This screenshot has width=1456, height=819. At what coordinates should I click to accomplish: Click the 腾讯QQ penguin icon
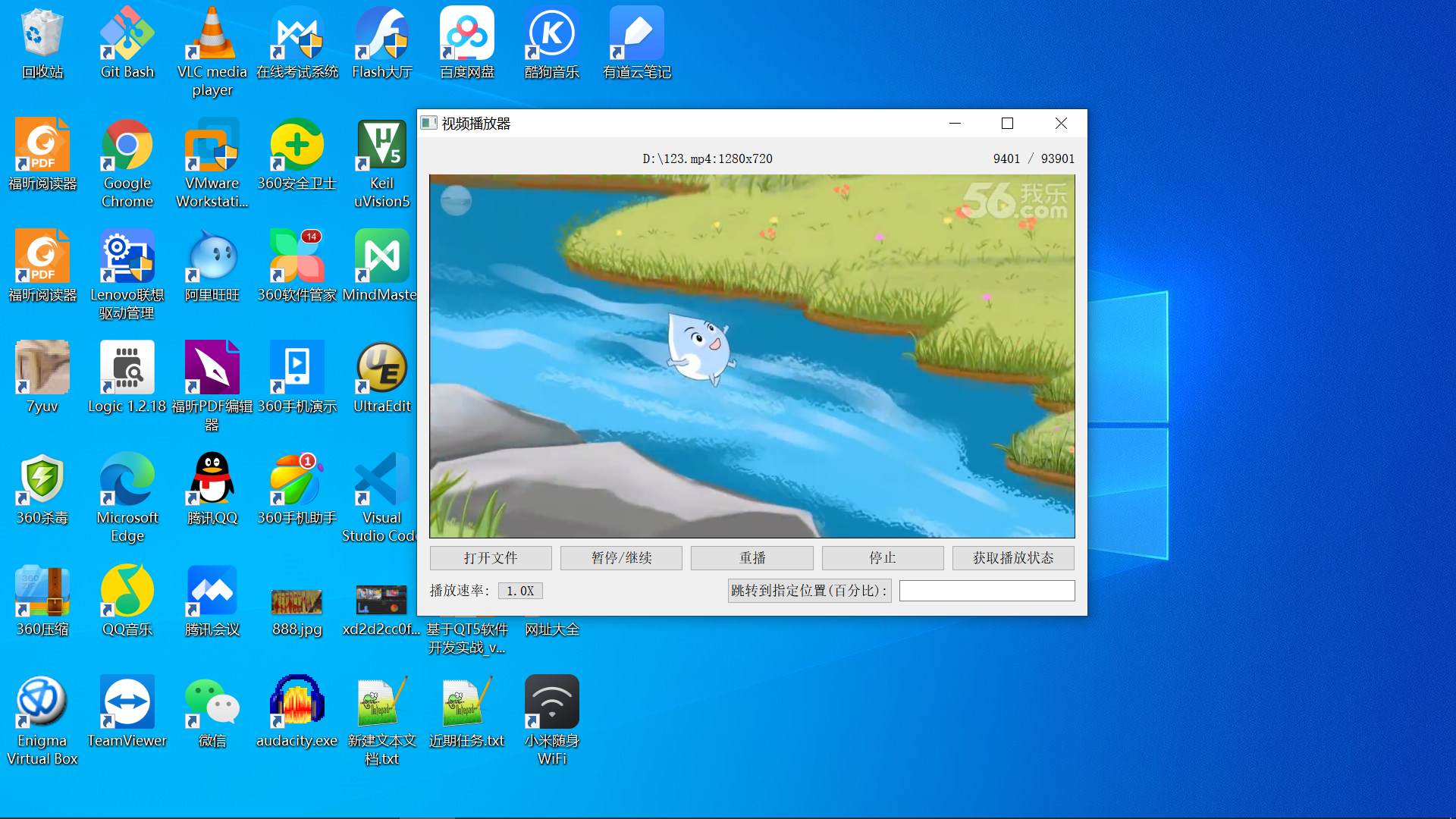click(212, 479)
